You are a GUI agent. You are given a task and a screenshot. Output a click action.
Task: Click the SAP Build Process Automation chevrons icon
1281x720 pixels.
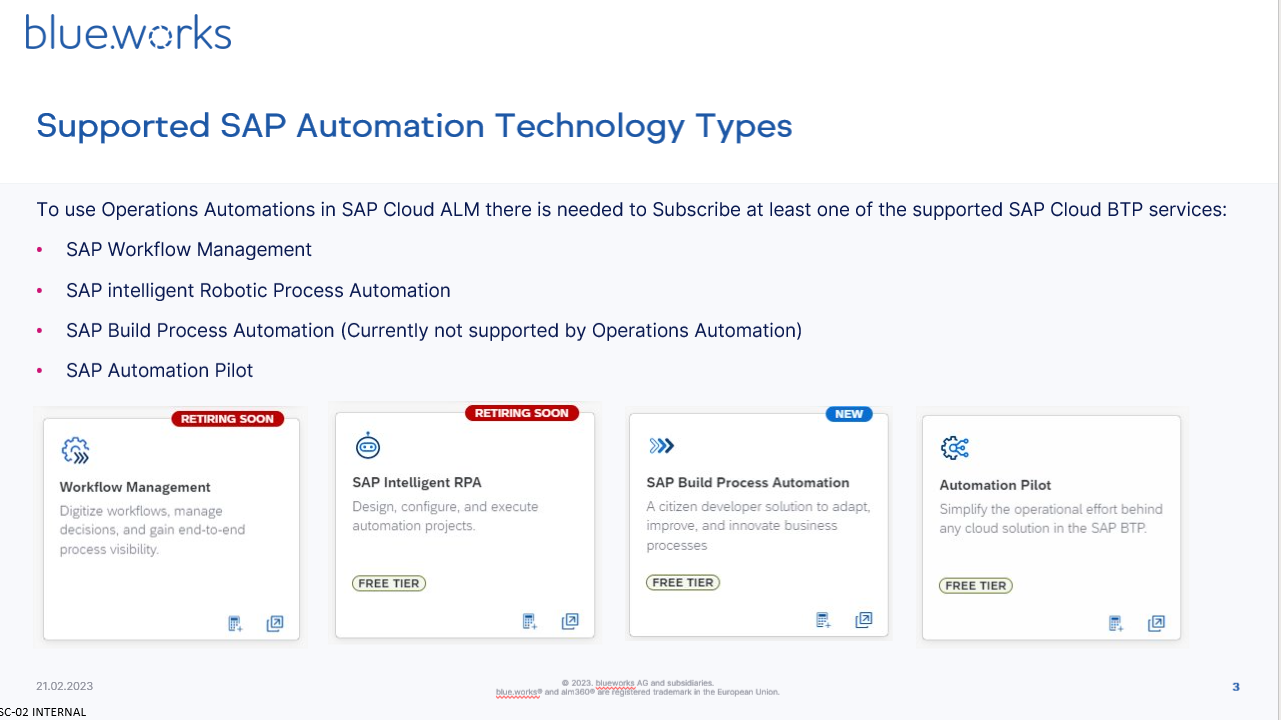pos(660,445)
